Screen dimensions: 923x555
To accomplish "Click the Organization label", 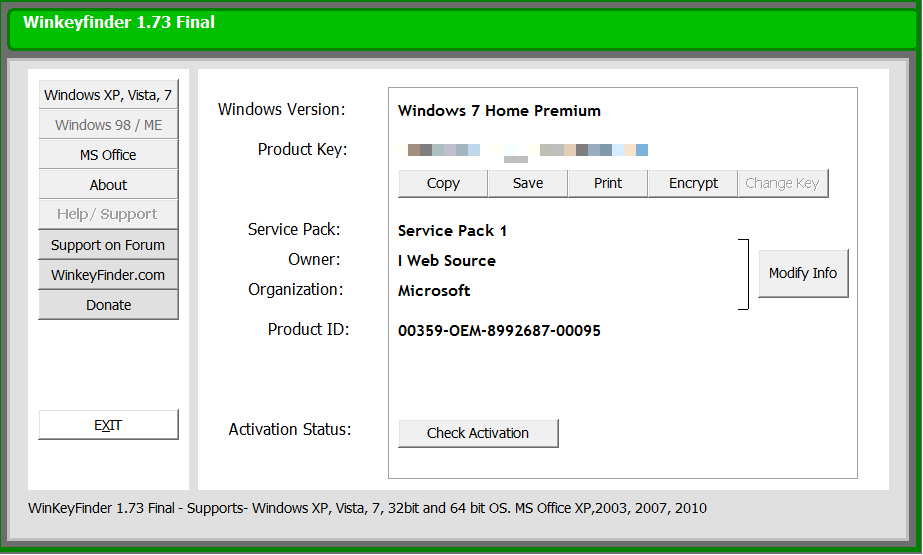I will point(296,290).
